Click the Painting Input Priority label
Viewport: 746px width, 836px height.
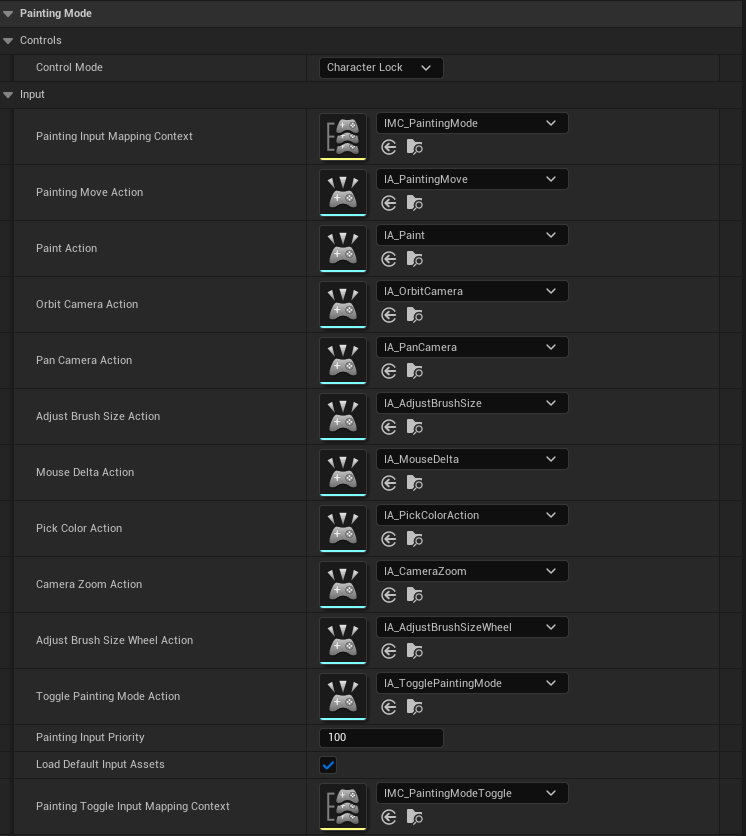point(90,737)
